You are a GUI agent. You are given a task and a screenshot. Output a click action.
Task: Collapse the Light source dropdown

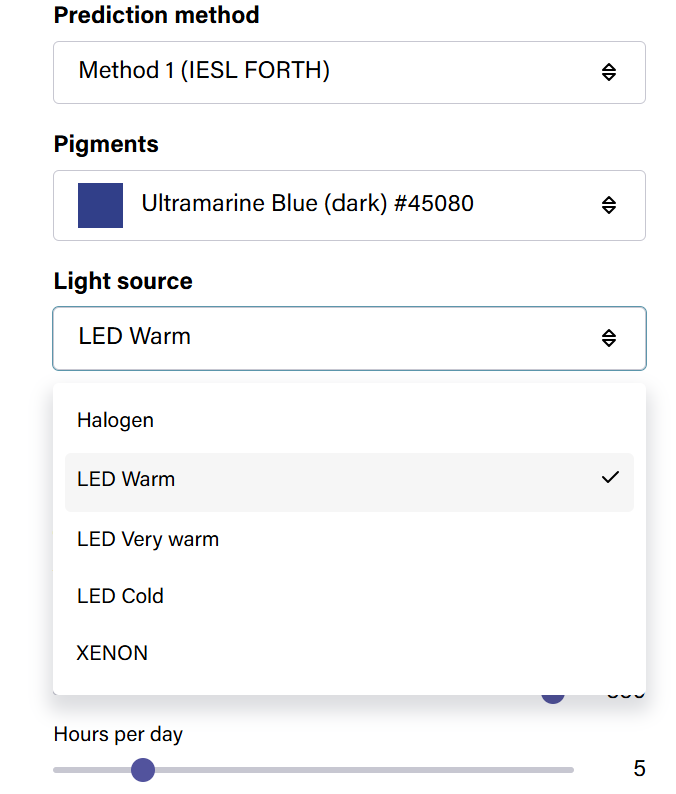click(349, 338)
